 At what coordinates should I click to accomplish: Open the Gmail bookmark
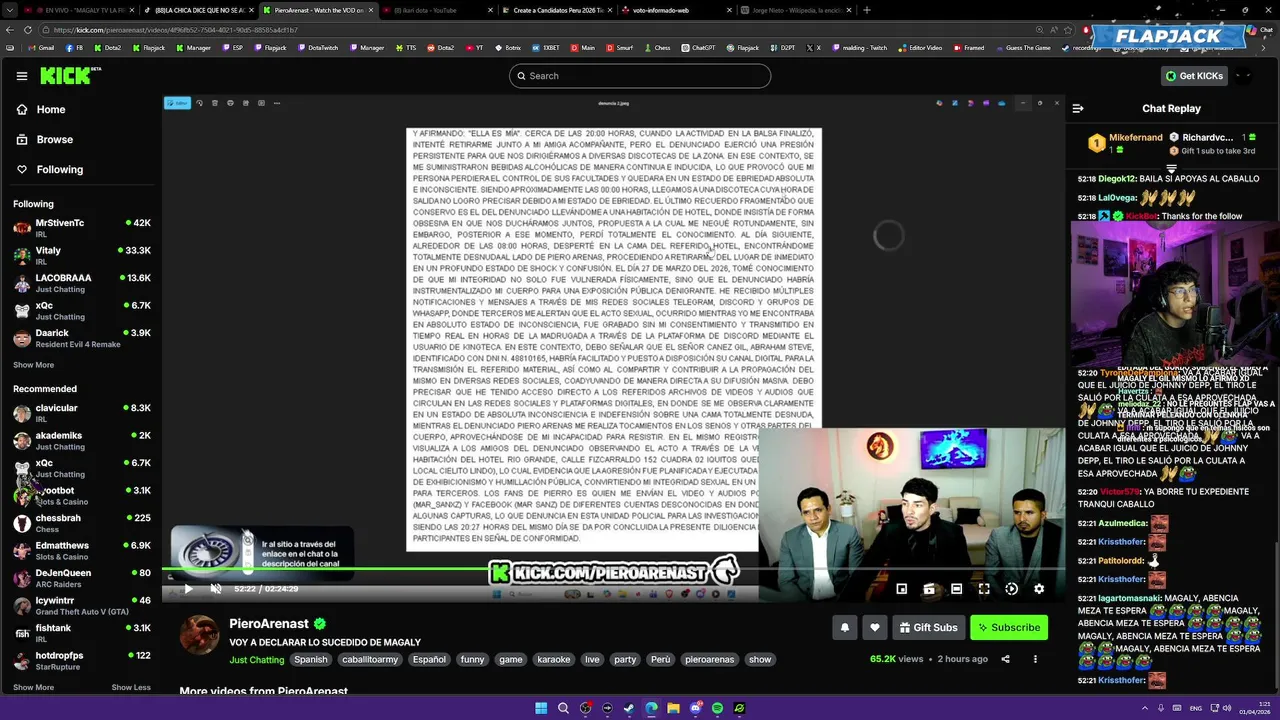(x=41, y=48)
